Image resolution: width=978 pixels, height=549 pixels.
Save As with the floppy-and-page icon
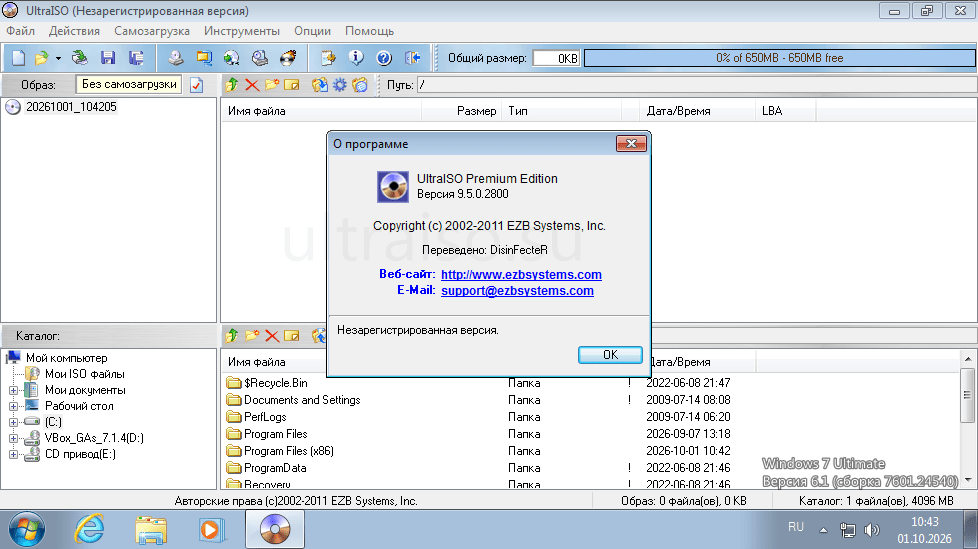click(136, 58)
